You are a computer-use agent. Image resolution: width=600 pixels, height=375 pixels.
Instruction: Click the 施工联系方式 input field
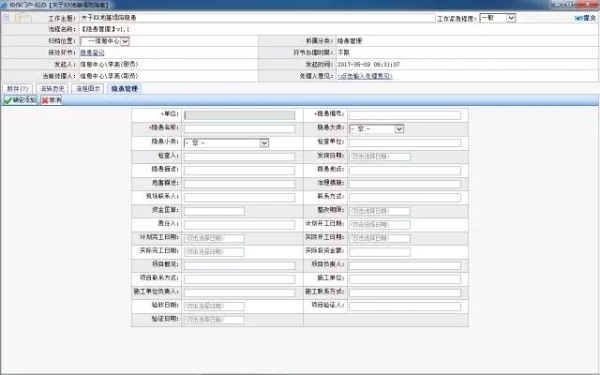(x=405, y=293)
